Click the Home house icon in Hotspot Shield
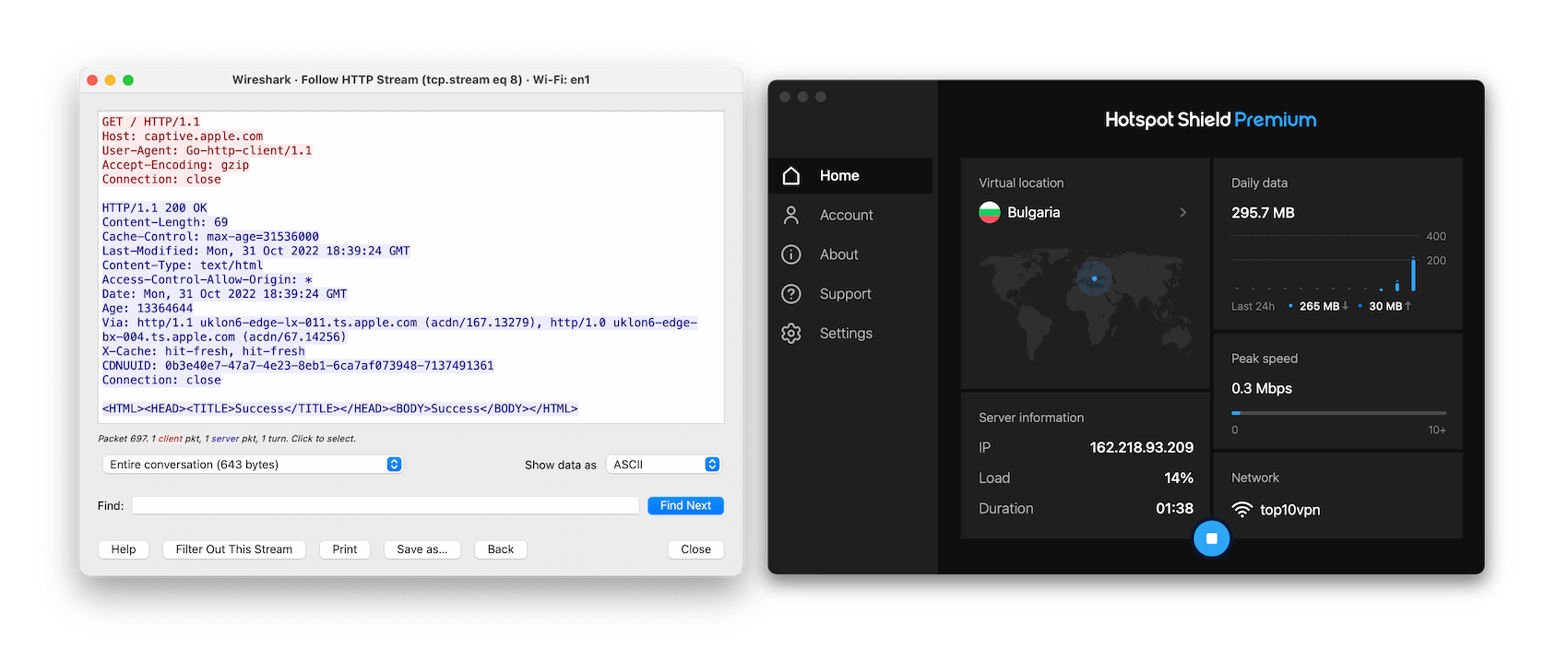This screenshot has width=1568, height=672. pyautogui.click(x=791, y=175)
